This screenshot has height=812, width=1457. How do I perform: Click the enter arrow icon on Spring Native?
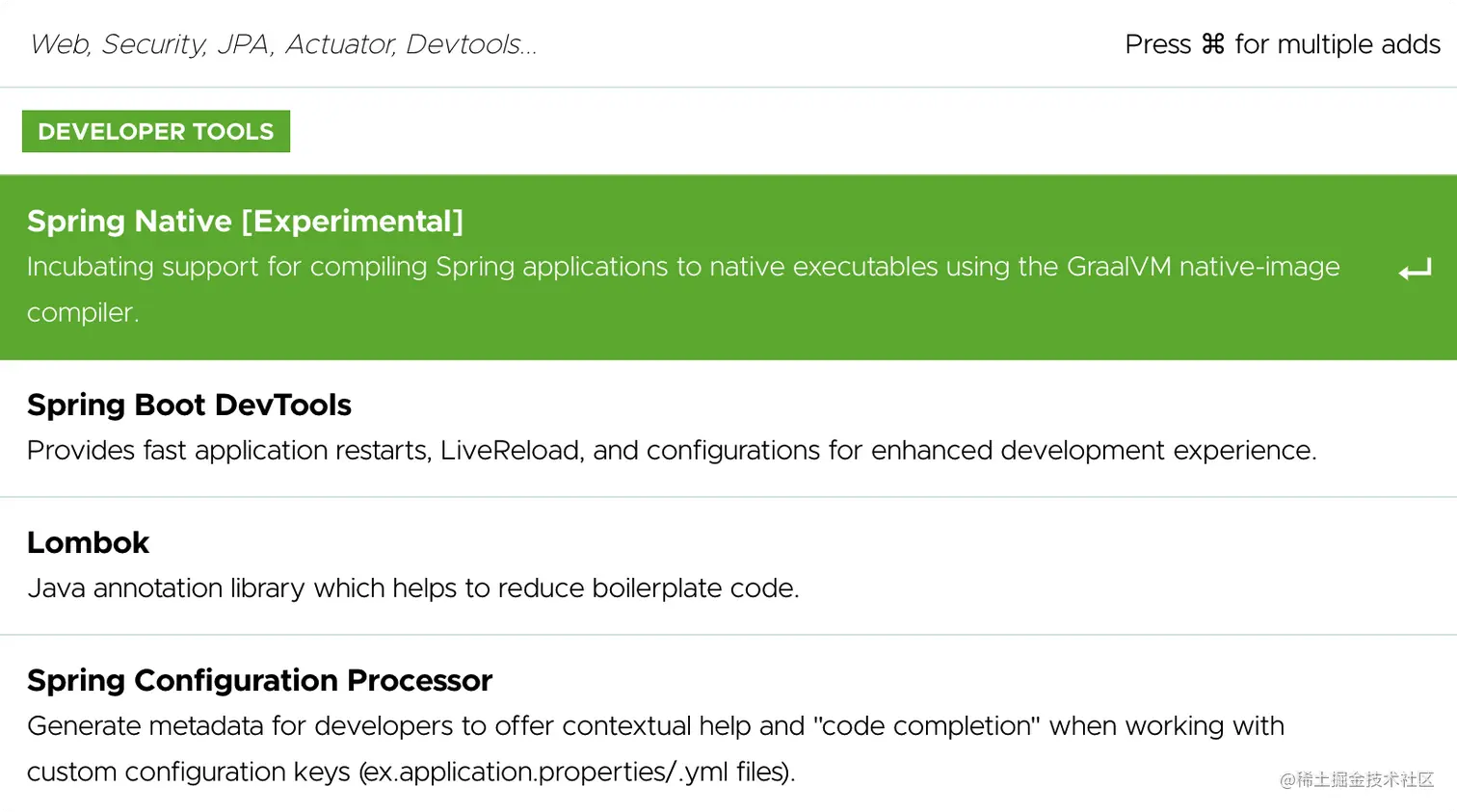coord(1415,271)
